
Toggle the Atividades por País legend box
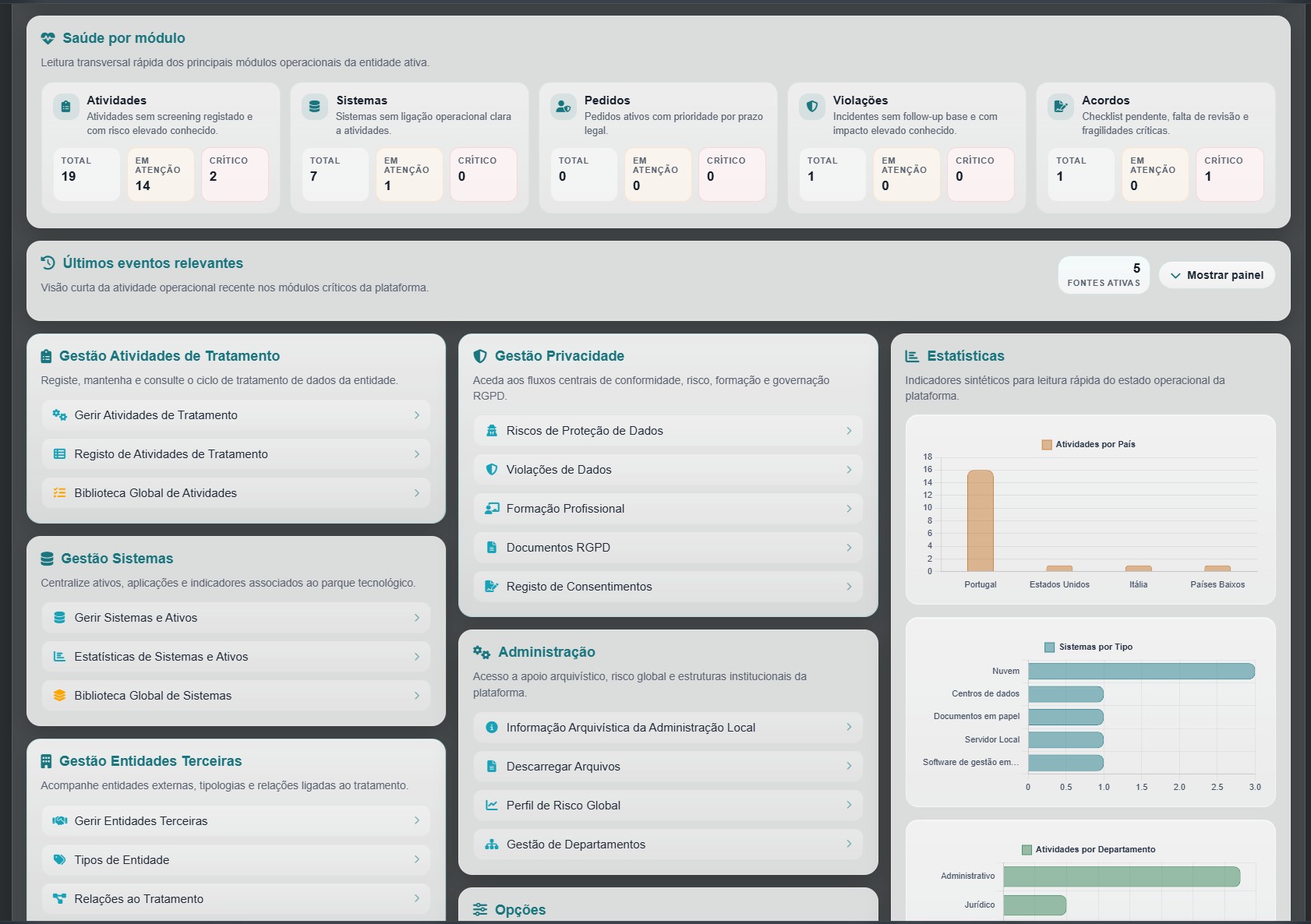pos(1047,444)
